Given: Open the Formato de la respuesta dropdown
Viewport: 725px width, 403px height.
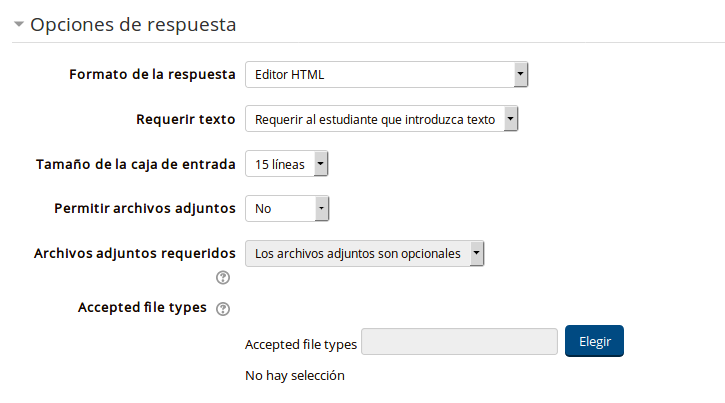Looking at the screenshot, I should [387, 74].
